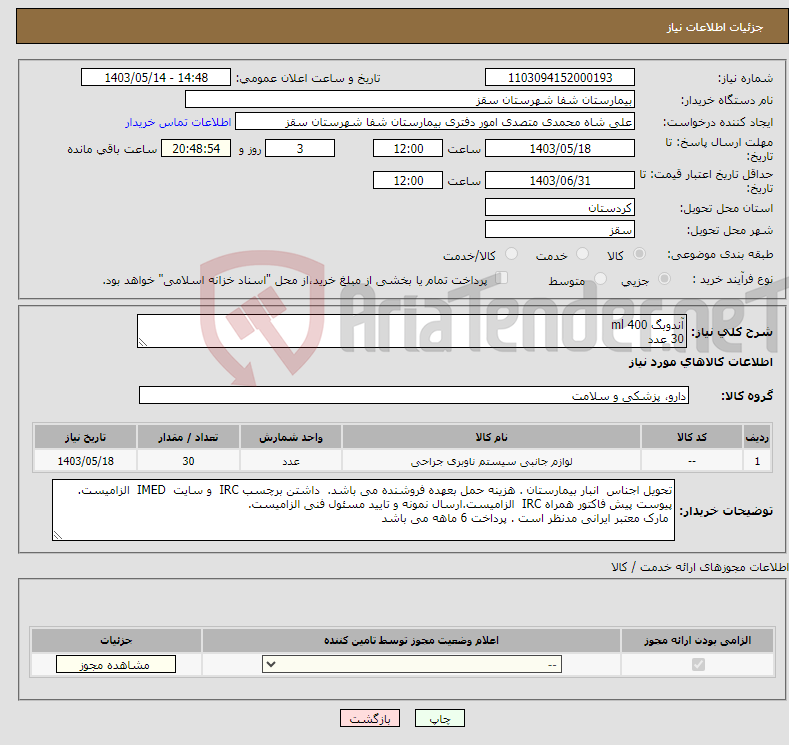Click the الزامی بودن ارائه مجوز header
The image size is (789, 745).
[x=697, y=640]
